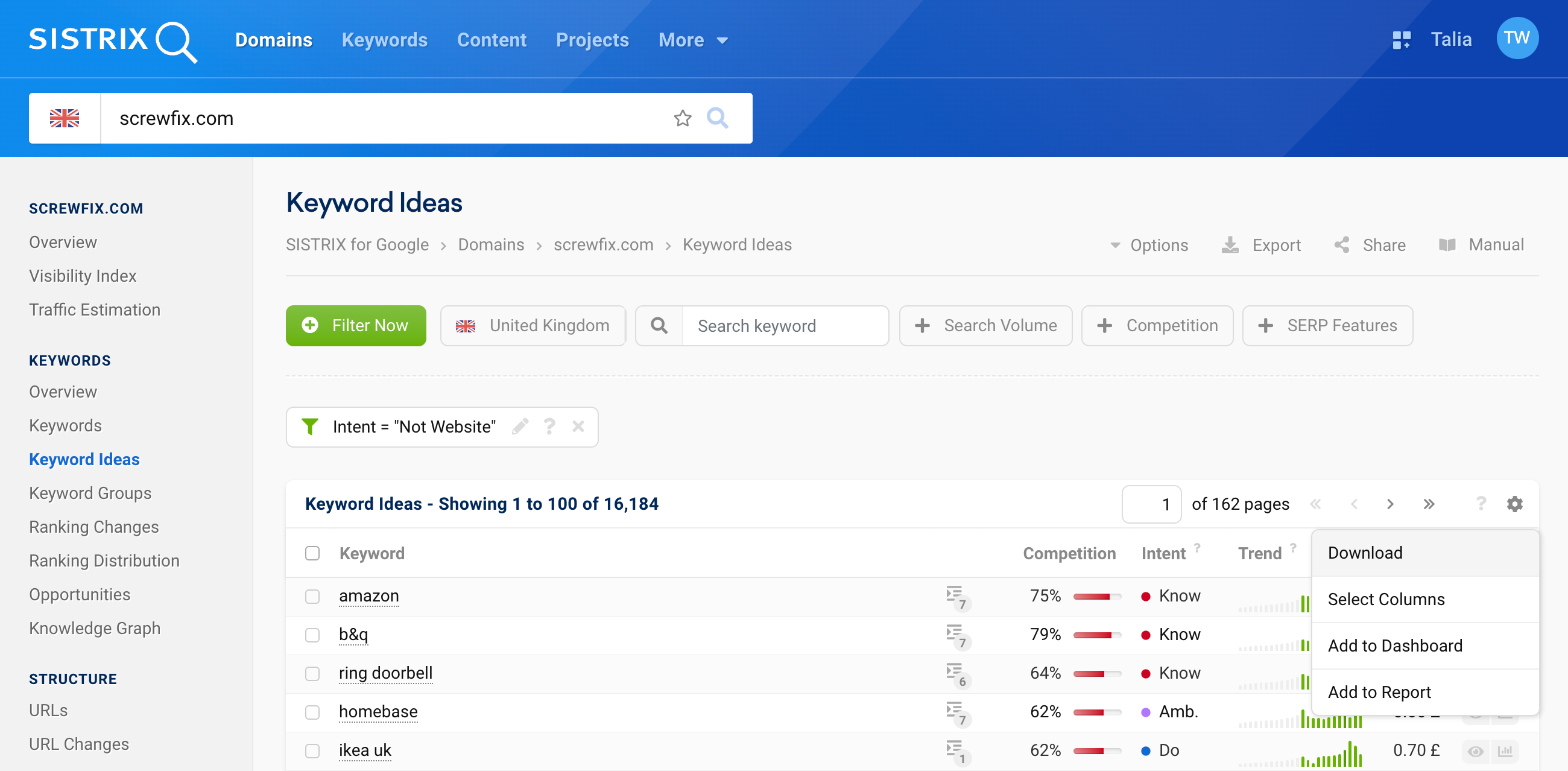Check the ring doorbell keyword checkbox
1568x771 pixels.
312,673
